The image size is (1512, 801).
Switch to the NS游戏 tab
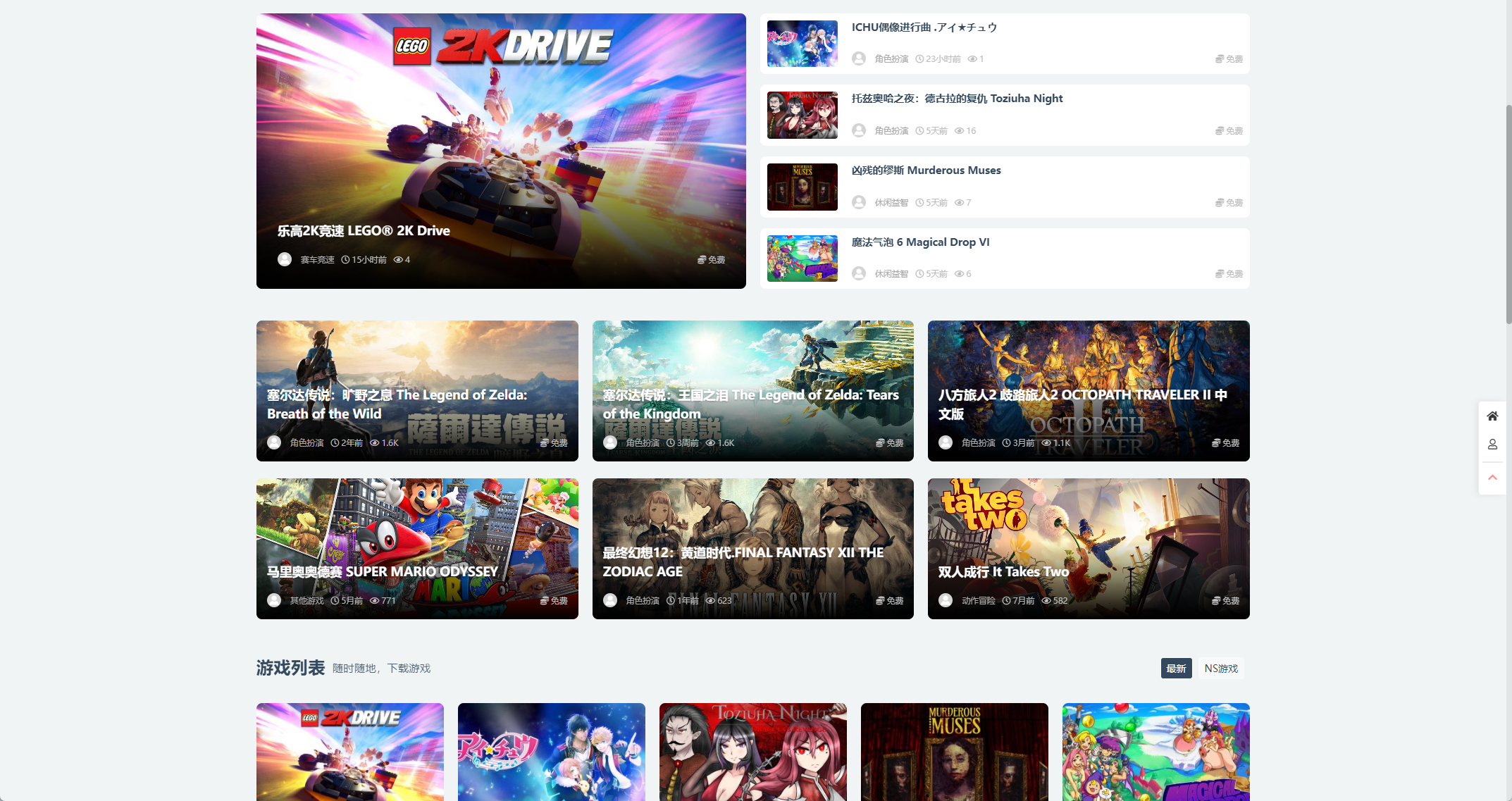[x=1221, y=669]
